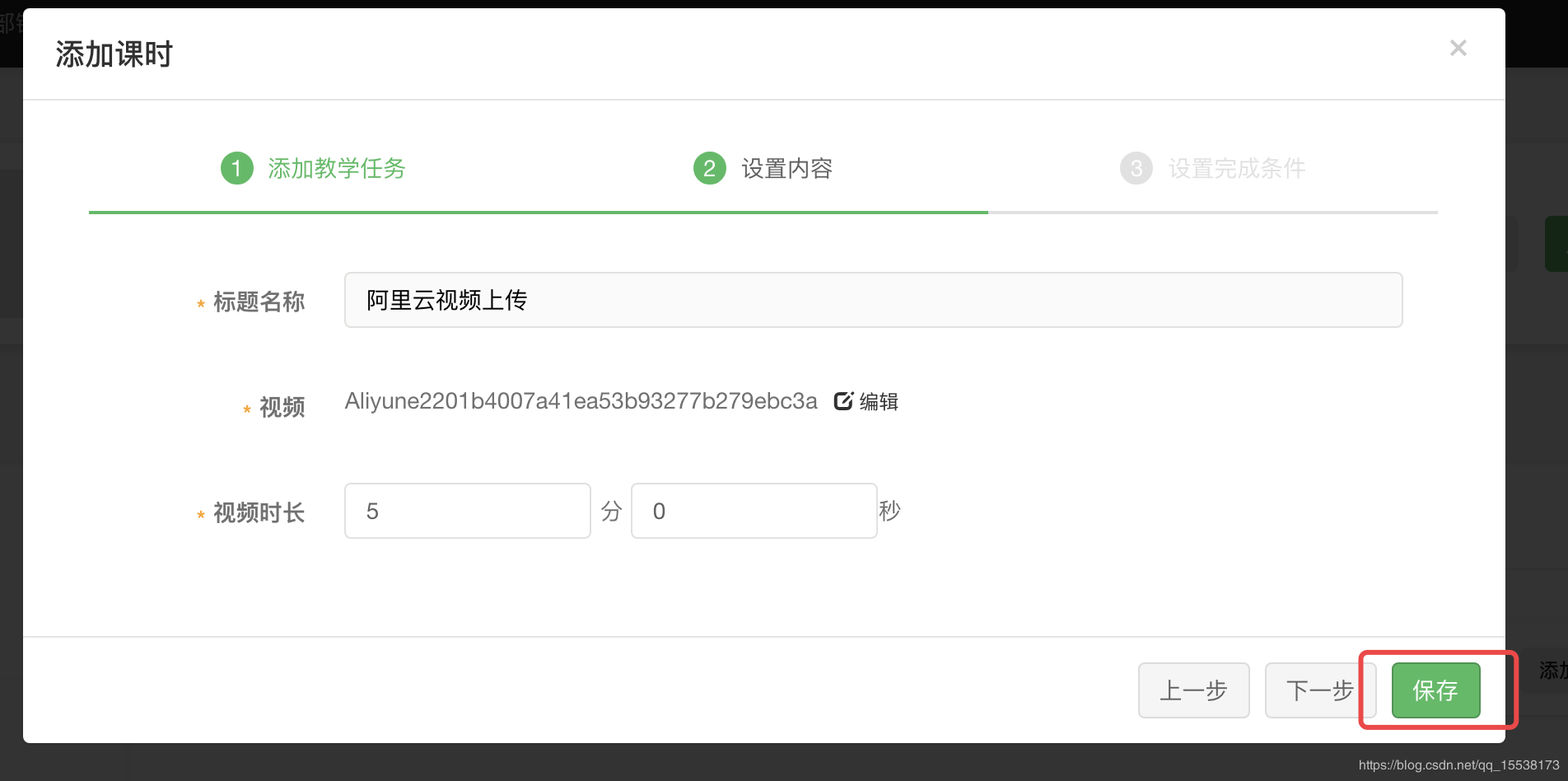Viewport: 1568px width, 781px height.
Task: Click the 上一步 previous step button
Action: (1193, 690)
